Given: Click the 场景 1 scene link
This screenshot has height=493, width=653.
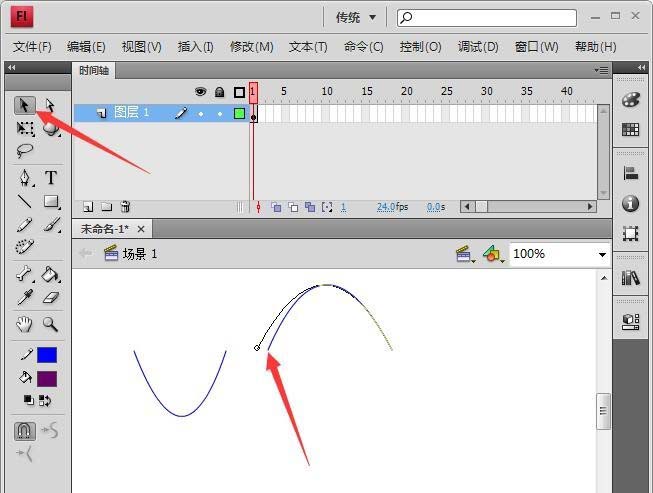Looking at the screenshot, I should (140, 254).
